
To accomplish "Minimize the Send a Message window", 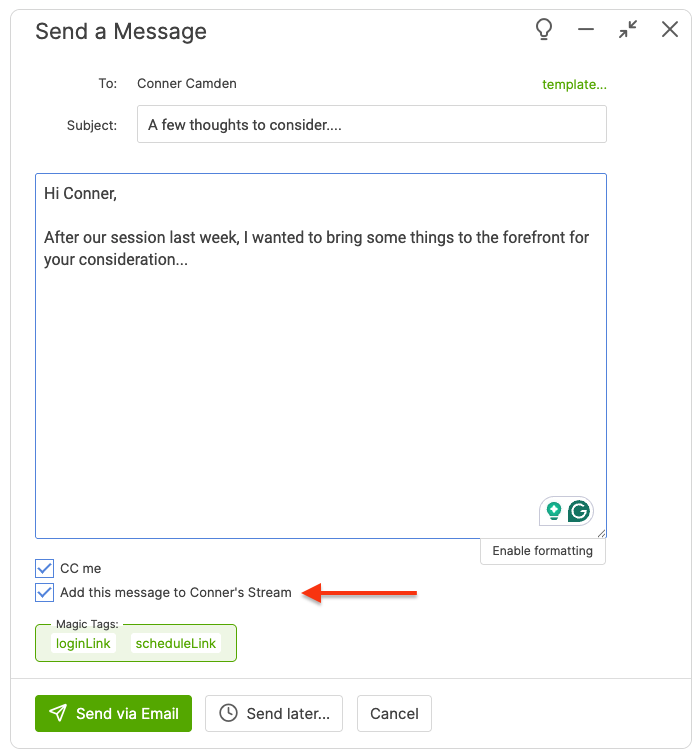I will coord(586,30).
